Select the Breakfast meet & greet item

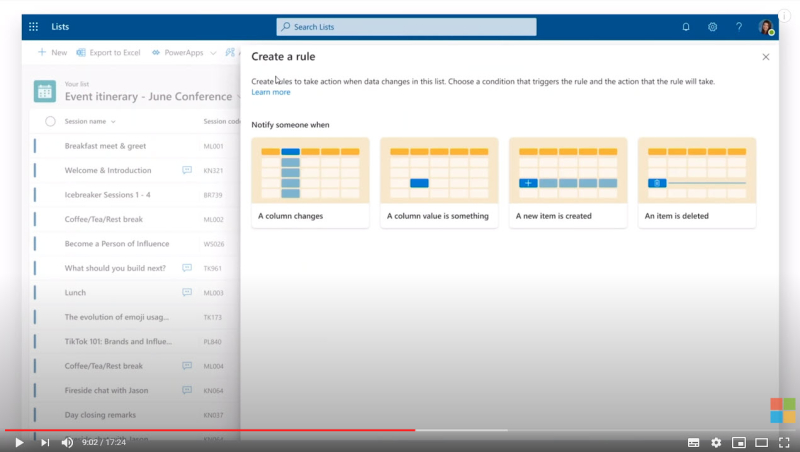coord(105,146)
